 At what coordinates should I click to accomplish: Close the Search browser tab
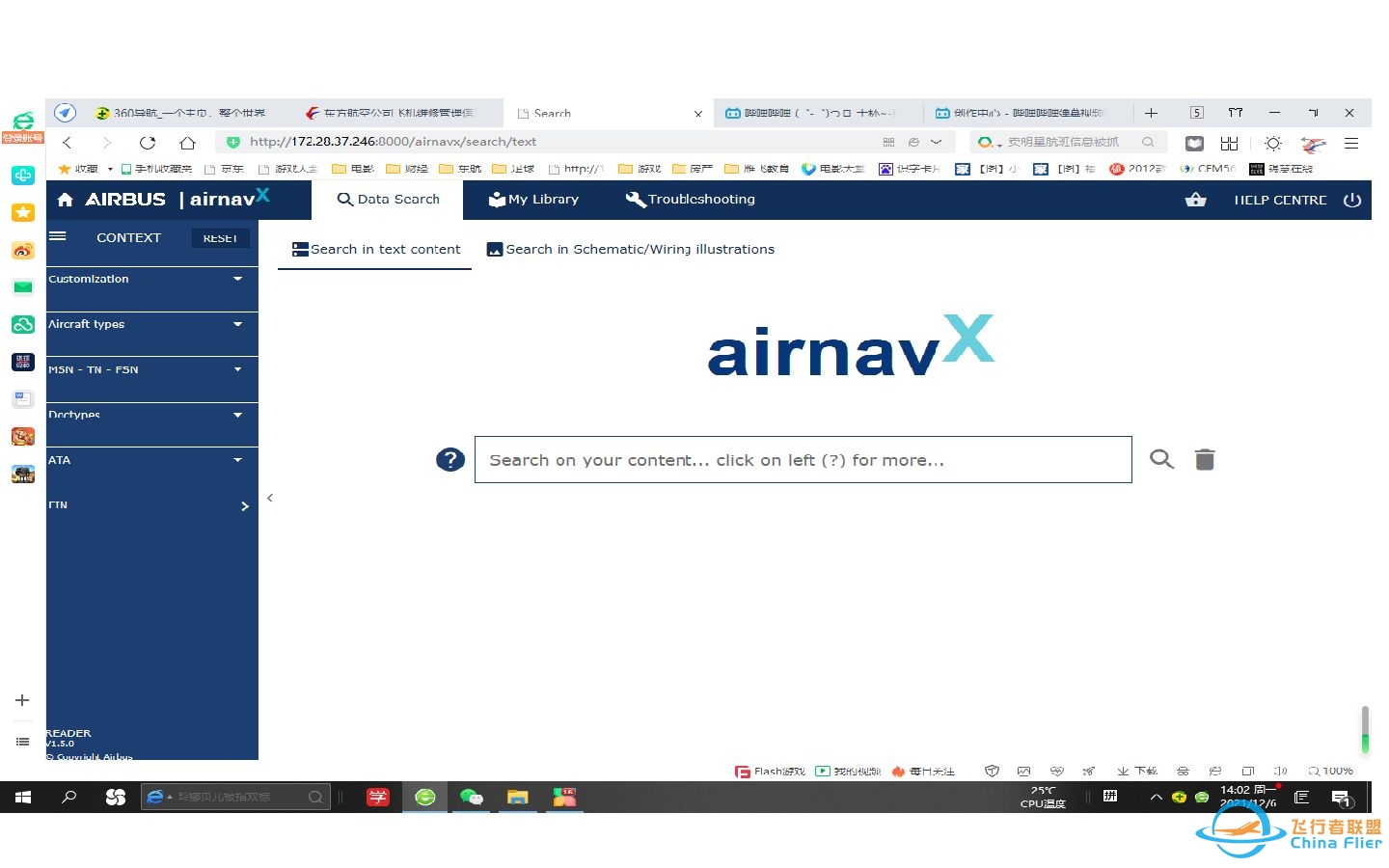pos(698,114)
